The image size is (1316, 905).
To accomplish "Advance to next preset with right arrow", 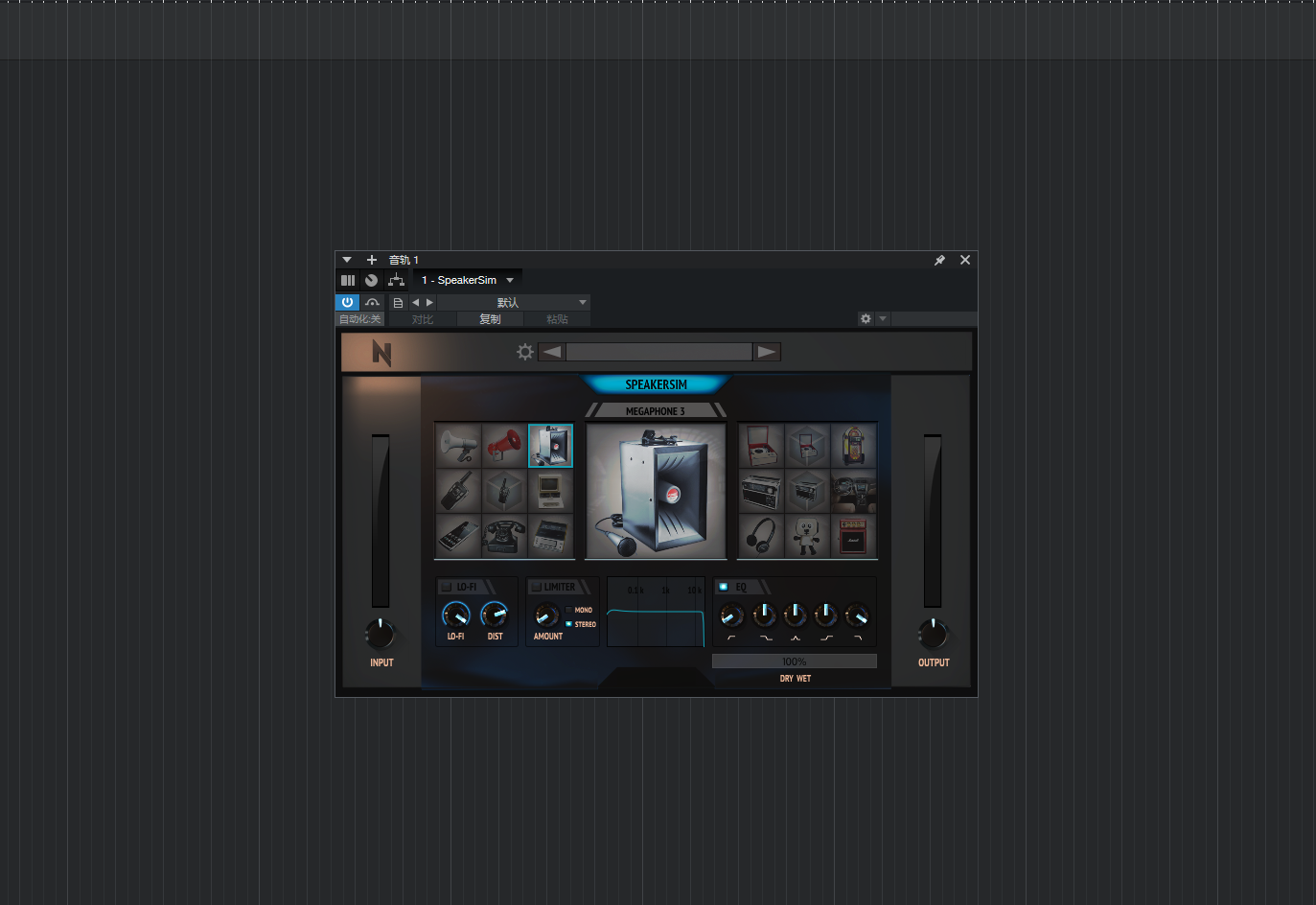I will click(x=428, y=302).
